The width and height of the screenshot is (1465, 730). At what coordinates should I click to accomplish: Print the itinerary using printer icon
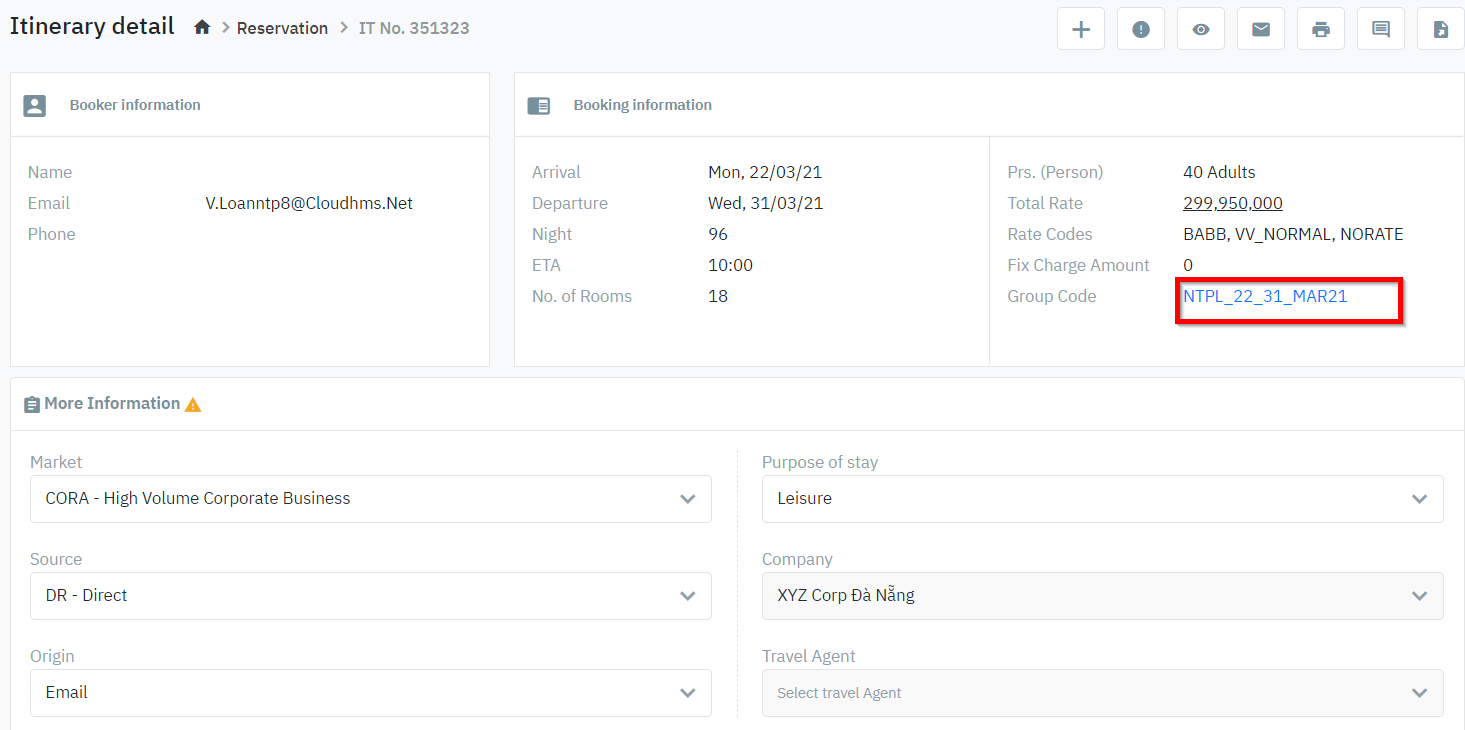(x=1321, y=29)
